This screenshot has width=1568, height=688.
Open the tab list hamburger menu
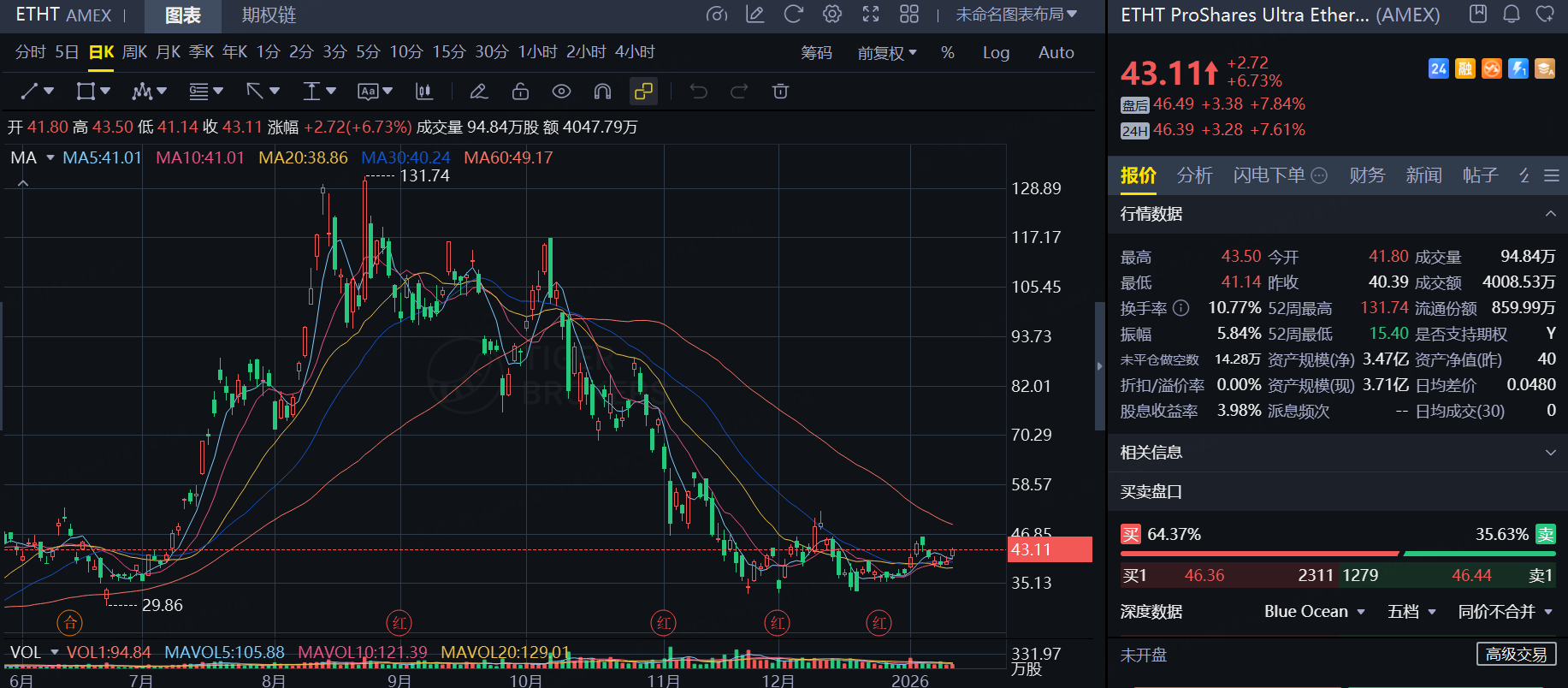[x=1551, y=175]
